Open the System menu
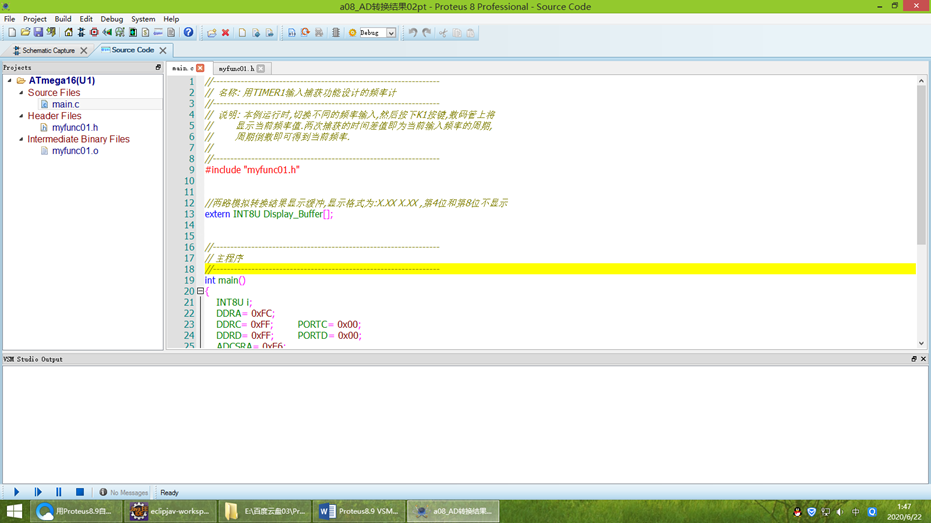The image size is (931, 524). click(x=143, y=19)
